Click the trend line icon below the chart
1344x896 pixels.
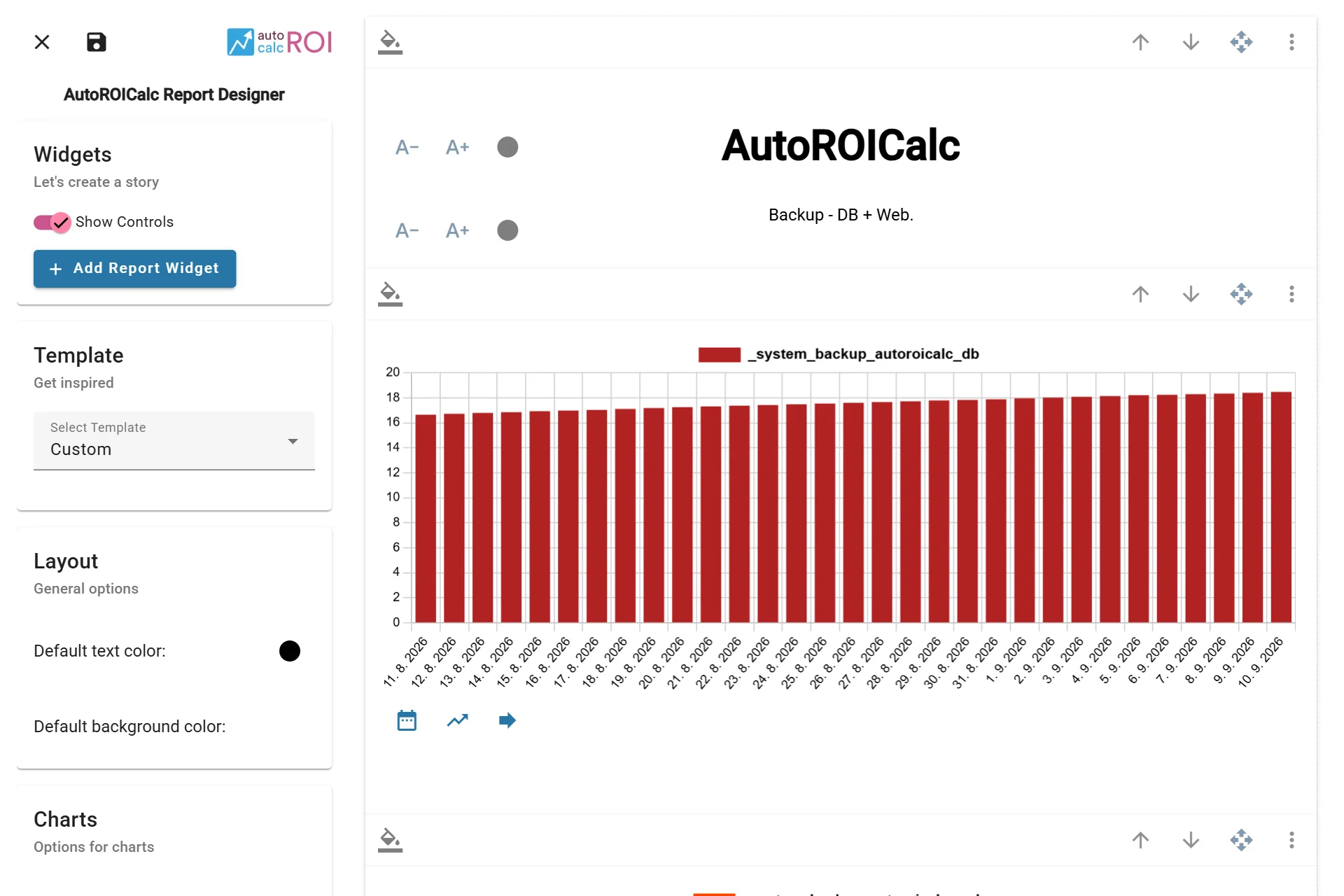pyautogui.click(x=458, y=720)
